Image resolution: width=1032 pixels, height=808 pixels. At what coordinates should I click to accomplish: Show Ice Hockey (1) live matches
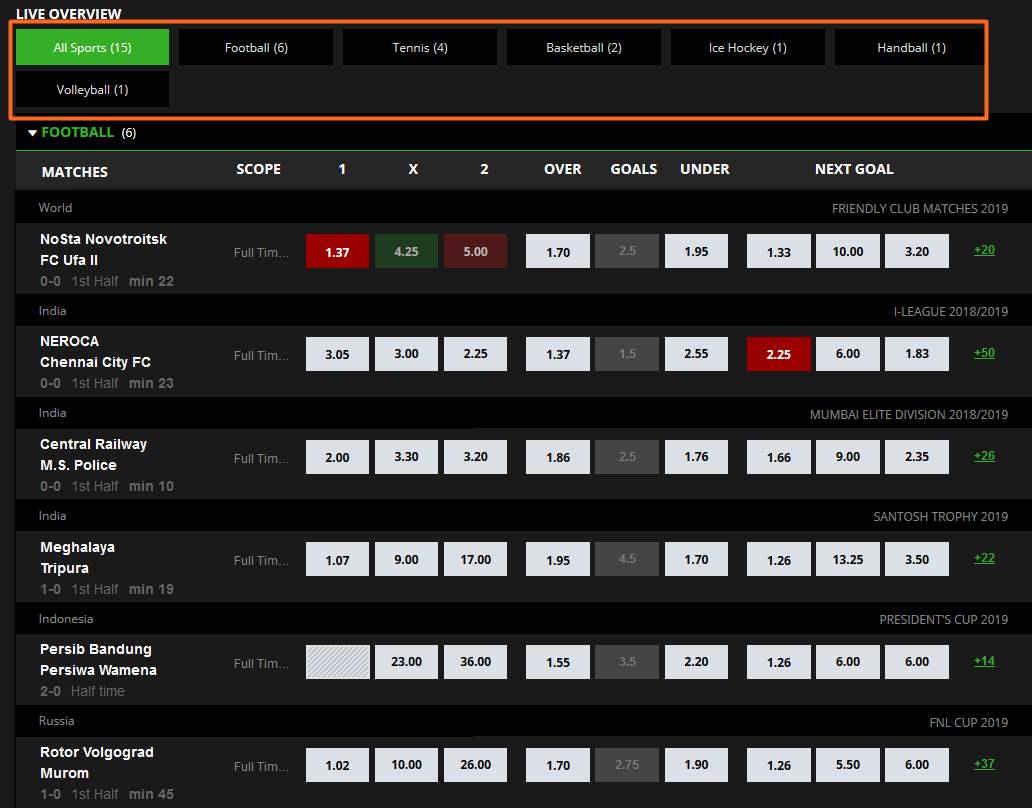748,47
